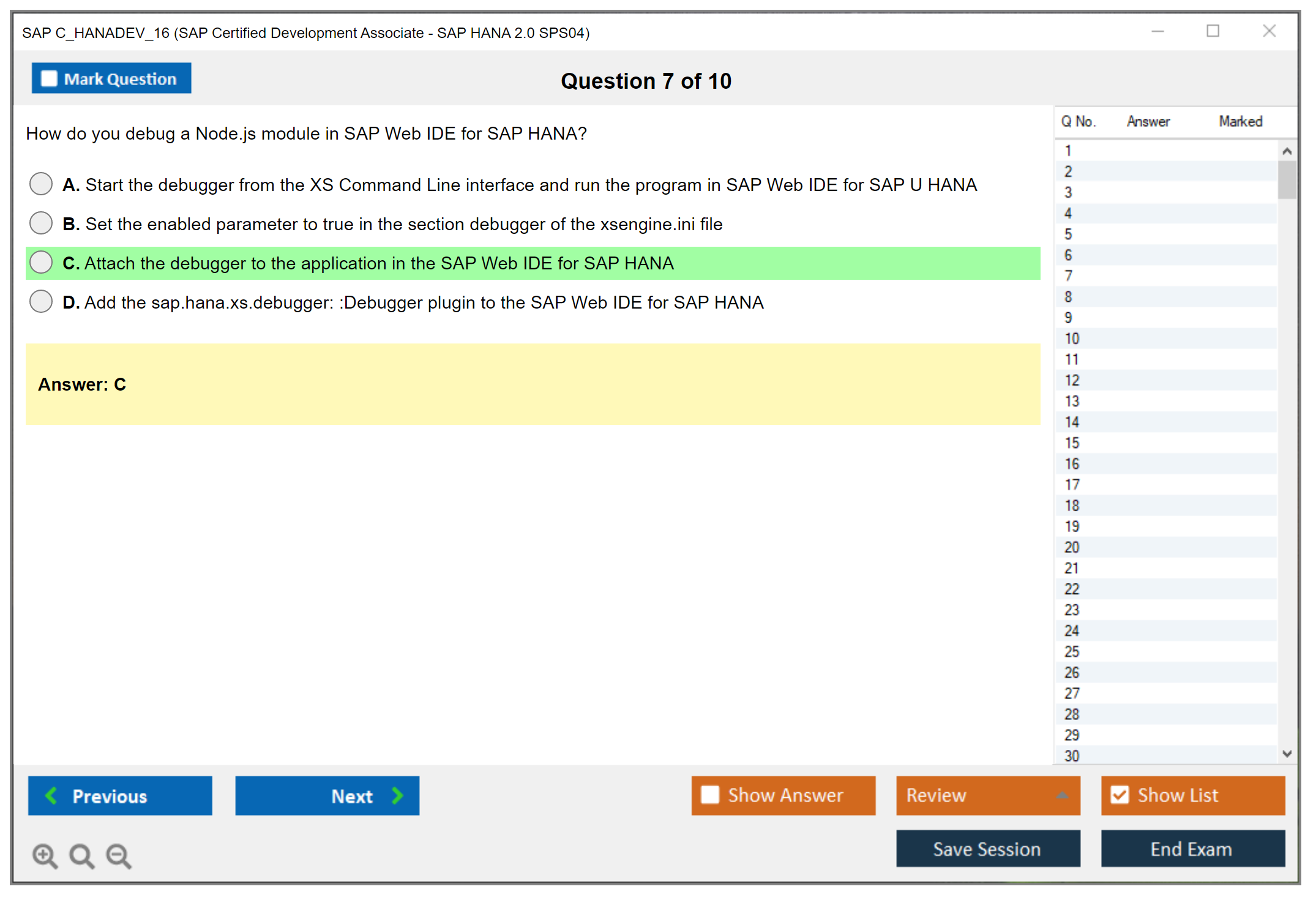
Task: Click the zoom out magnifier icon
Action: pos(119,855)
